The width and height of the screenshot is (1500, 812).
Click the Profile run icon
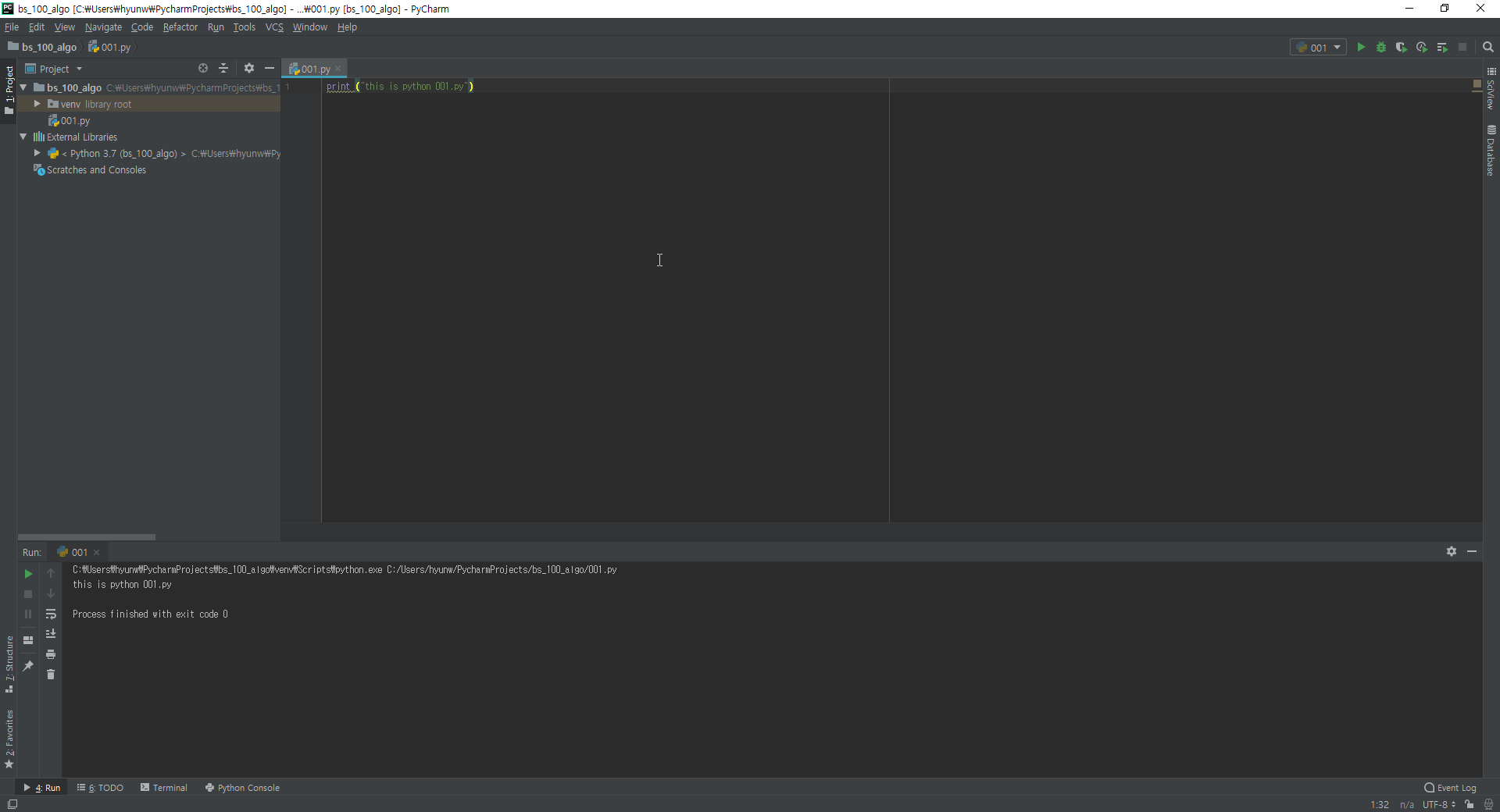click(x=1422, y=48)
